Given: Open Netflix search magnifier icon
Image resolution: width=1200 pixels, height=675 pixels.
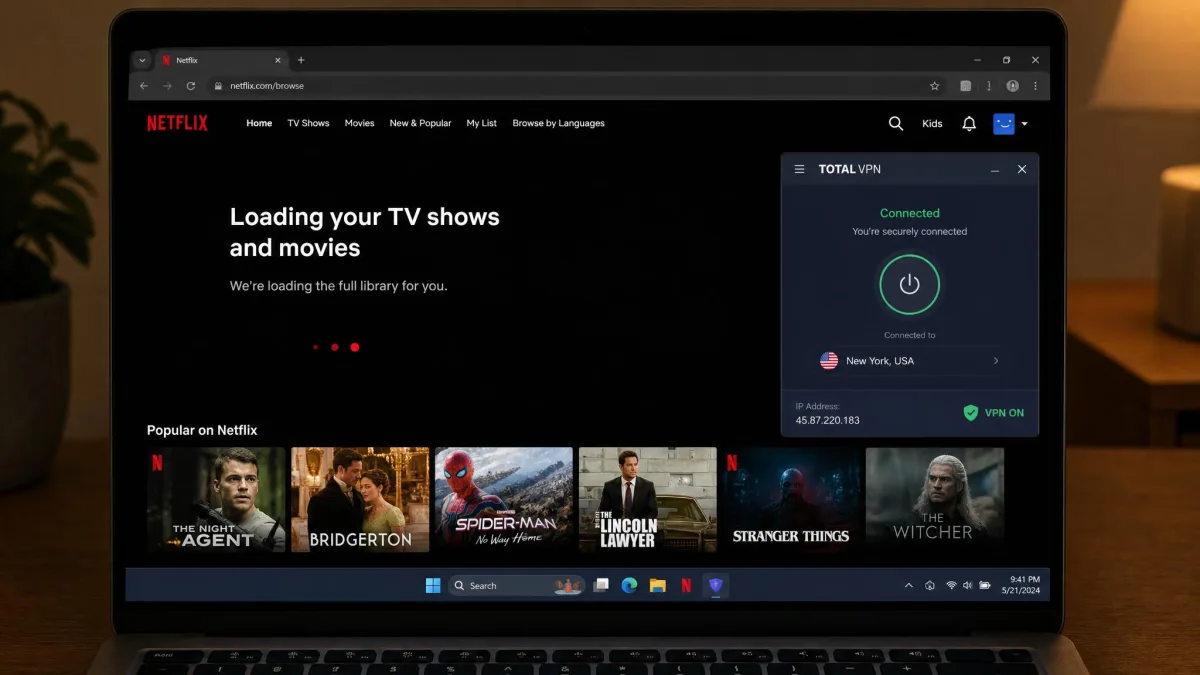Looking at the screenshot, I should tap(896, 123).
